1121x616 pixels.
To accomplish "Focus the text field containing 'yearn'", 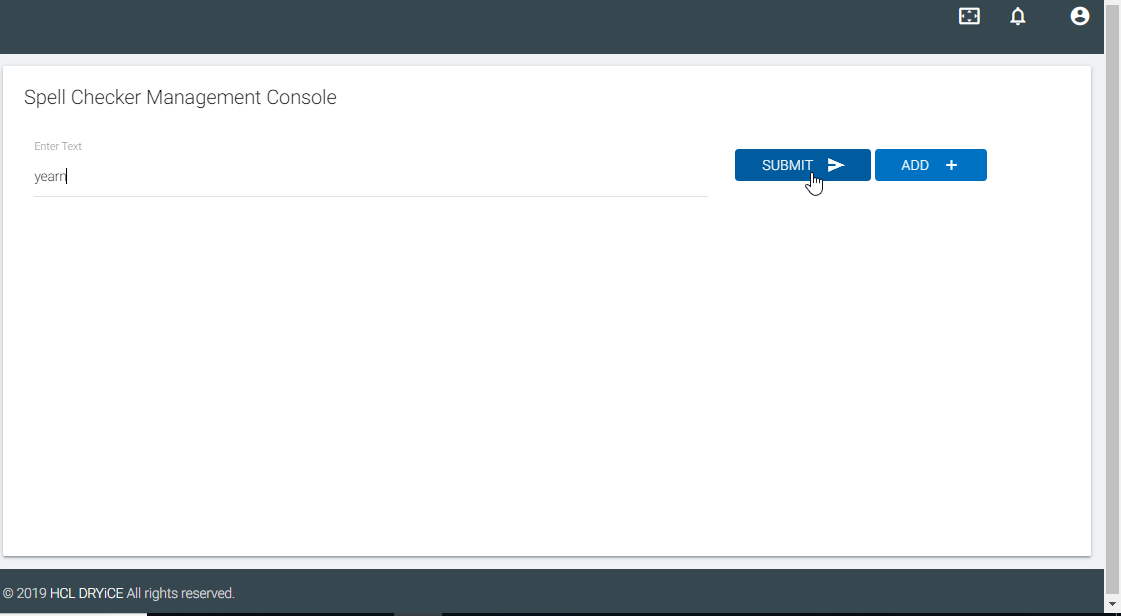I will [x=371, y=177].
